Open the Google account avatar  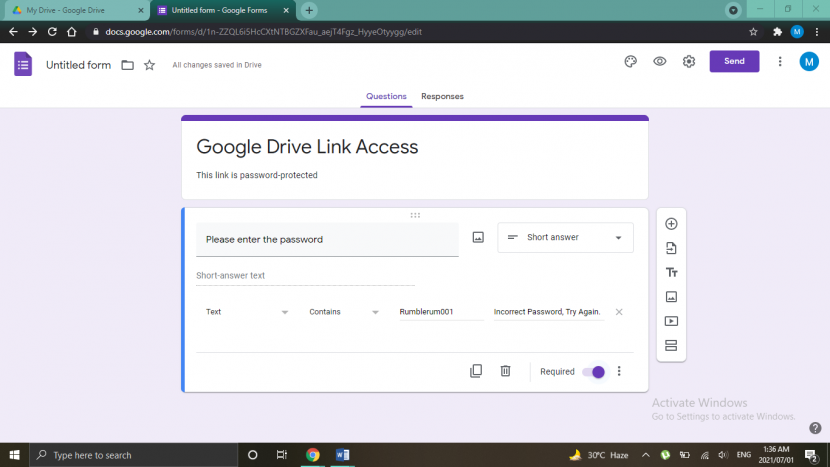coord(809,62)
